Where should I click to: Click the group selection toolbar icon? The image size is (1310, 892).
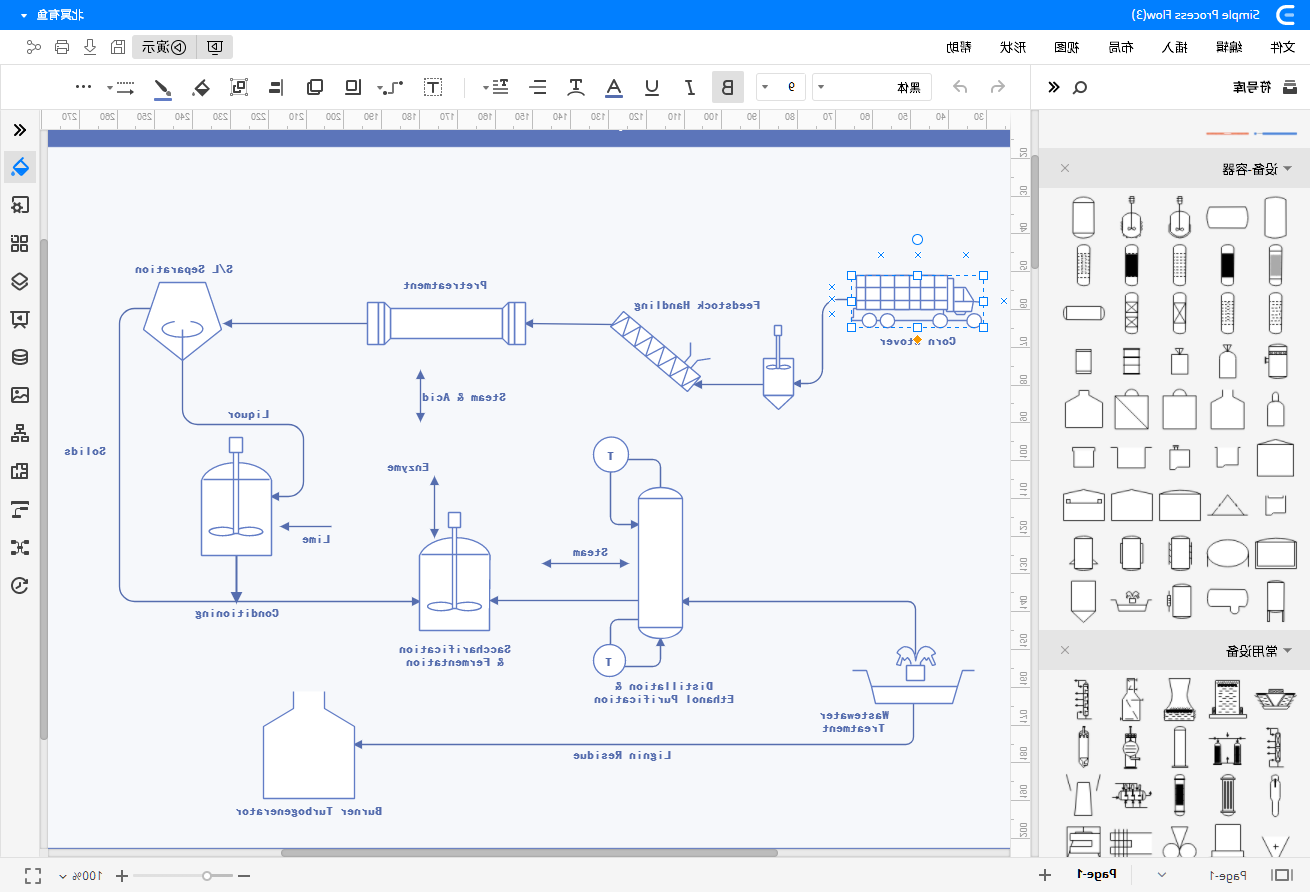tap(239, 87)
